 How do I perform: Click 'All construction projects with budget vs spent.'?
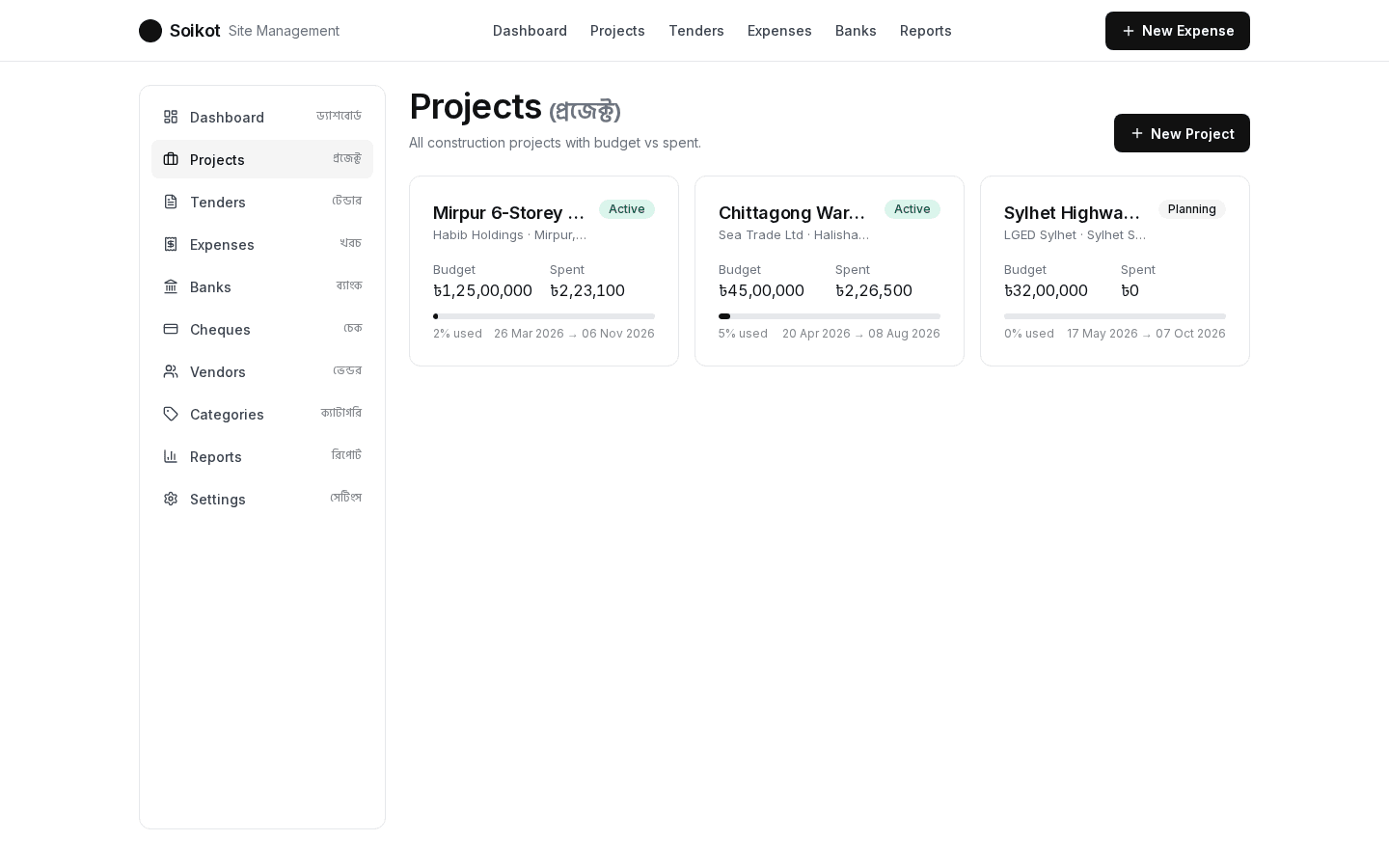click(x=555, y=143)
